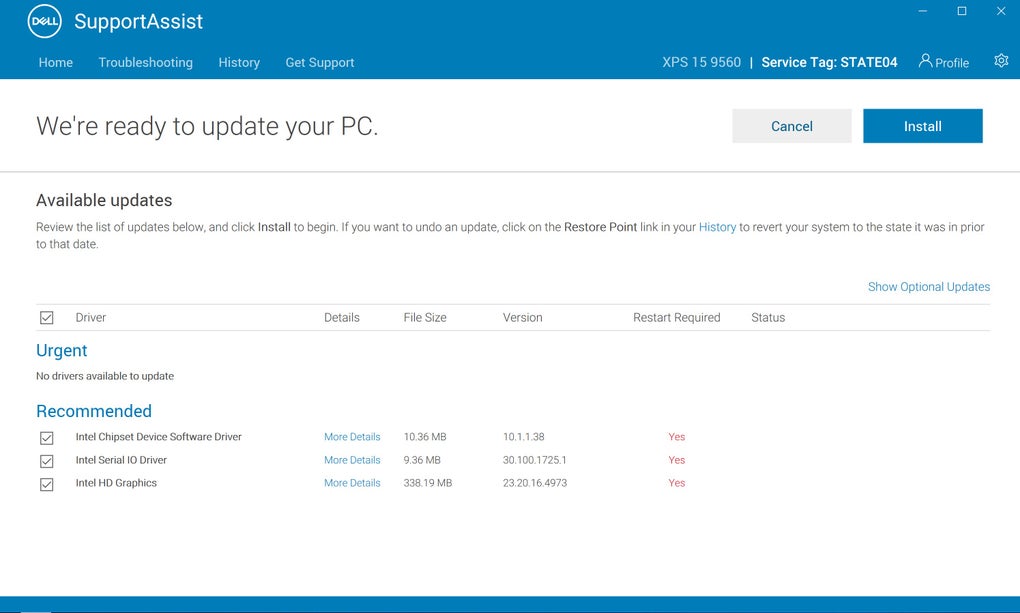Click the Urgent section heading
The width and height of the screenshot is (1020, 613).
click(61, 351)
